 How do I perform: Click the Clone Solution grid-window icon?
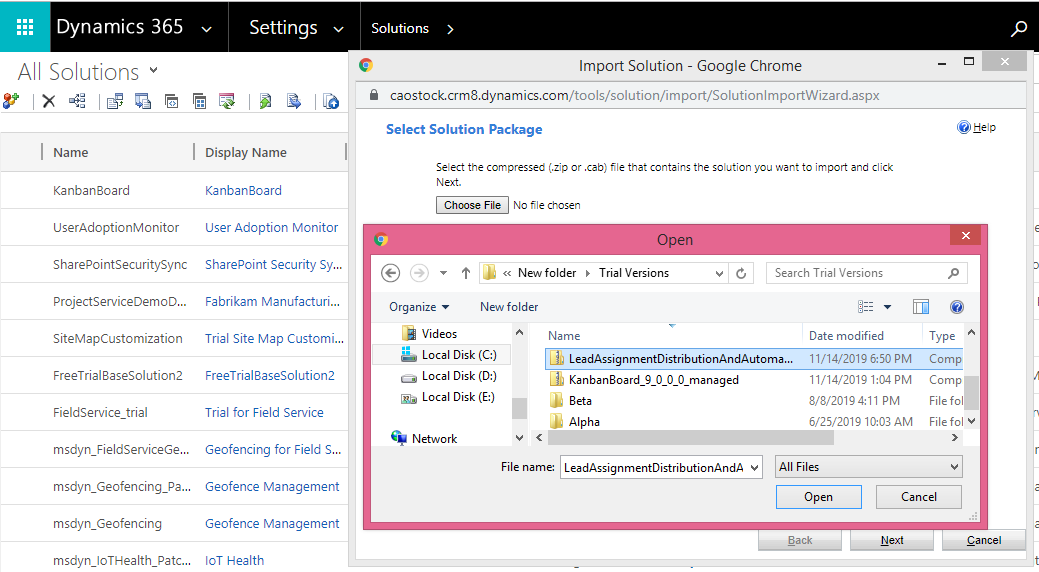tap(199, 101)
